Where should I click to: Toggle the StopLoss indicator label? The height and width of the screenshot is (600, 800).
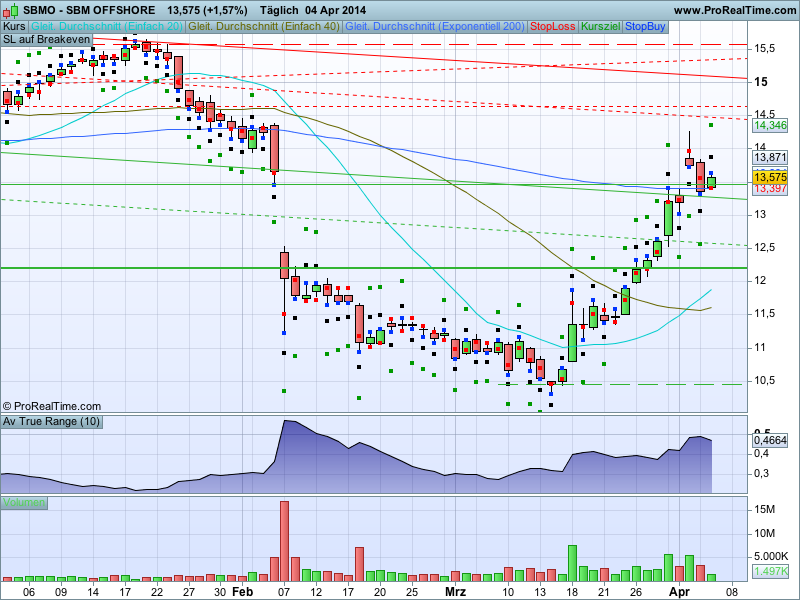click(553, 26)
